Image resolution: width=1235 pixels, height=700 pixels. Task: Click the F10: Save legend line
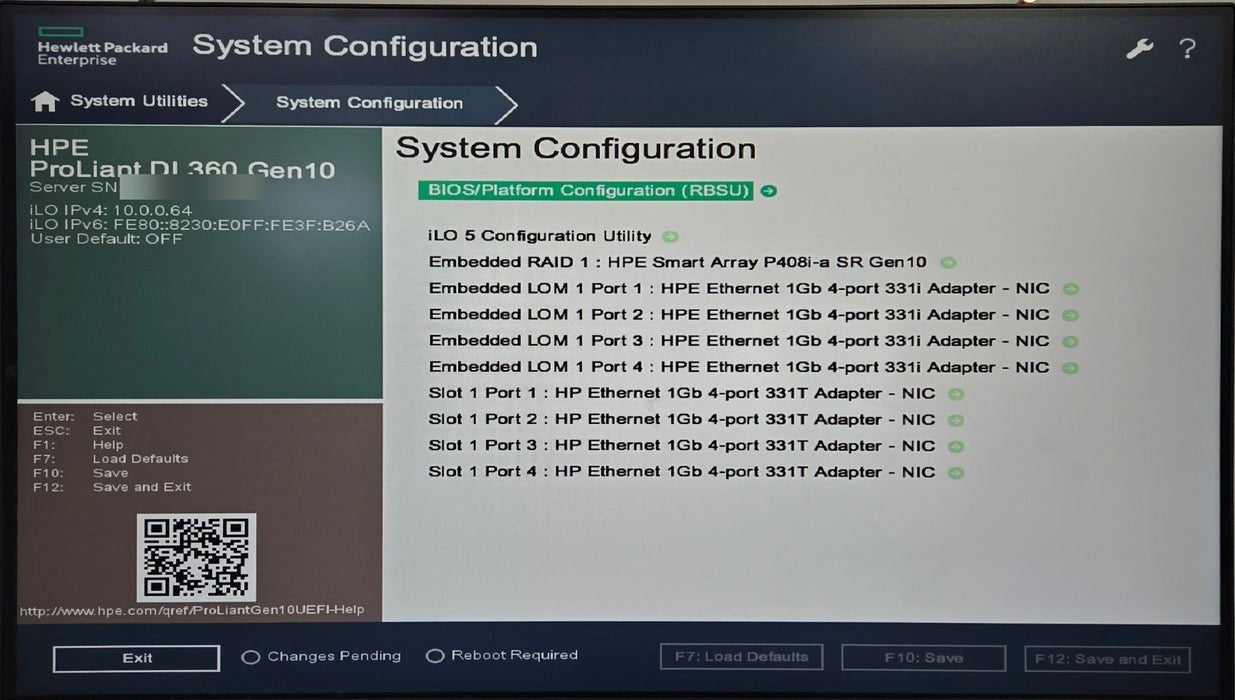click(80, 473)
